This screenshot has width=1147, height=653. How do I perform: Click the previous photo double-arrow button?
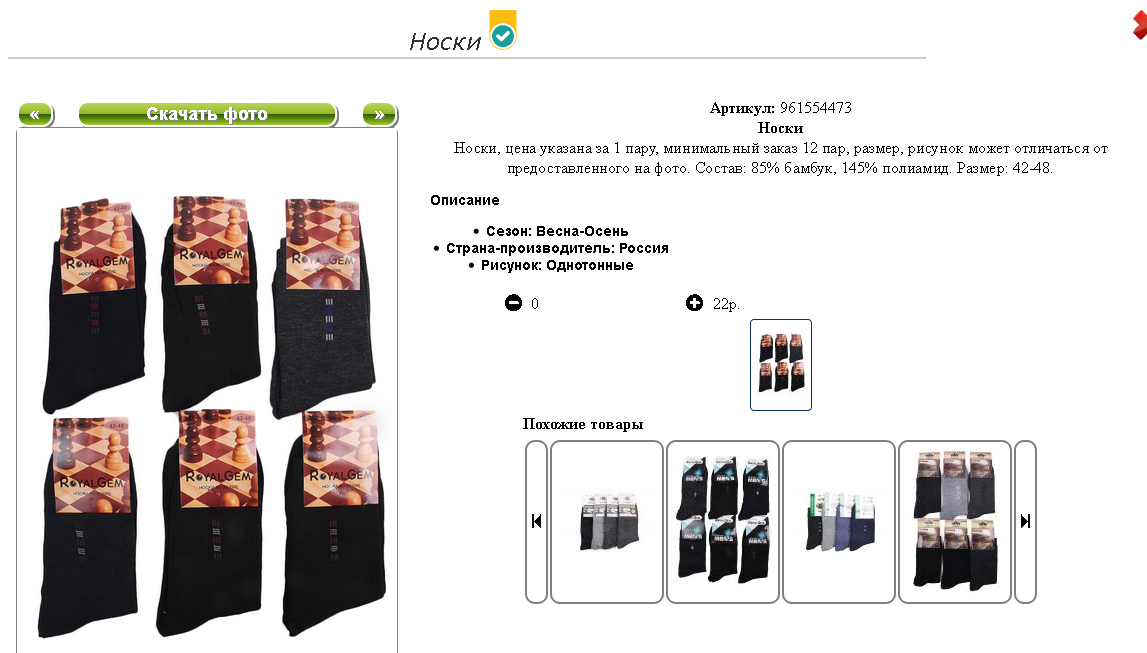pyautogui.click(x=36, y=115)
